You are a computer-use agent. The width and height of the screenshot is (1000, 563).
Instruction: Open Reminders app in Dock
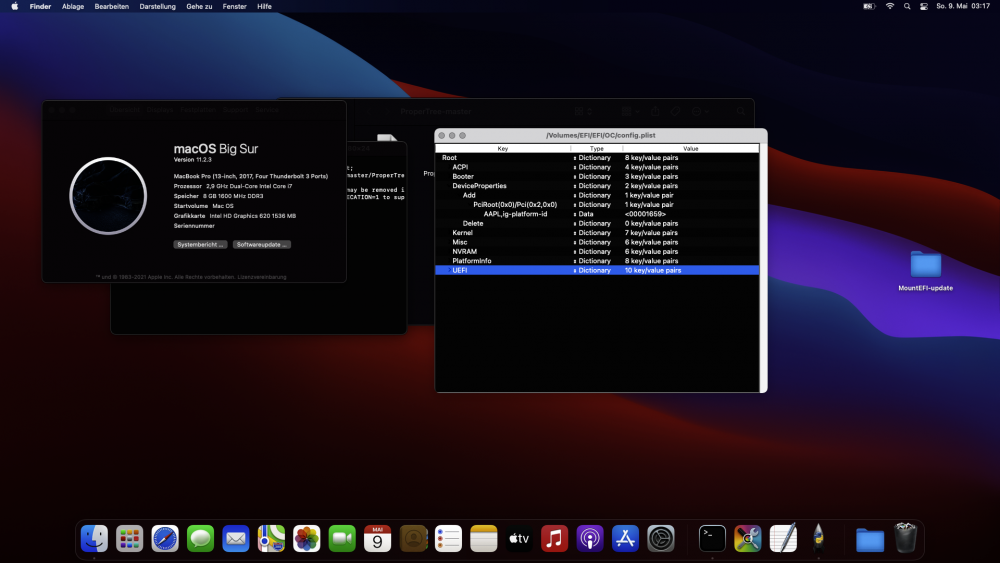coord(448,539)
